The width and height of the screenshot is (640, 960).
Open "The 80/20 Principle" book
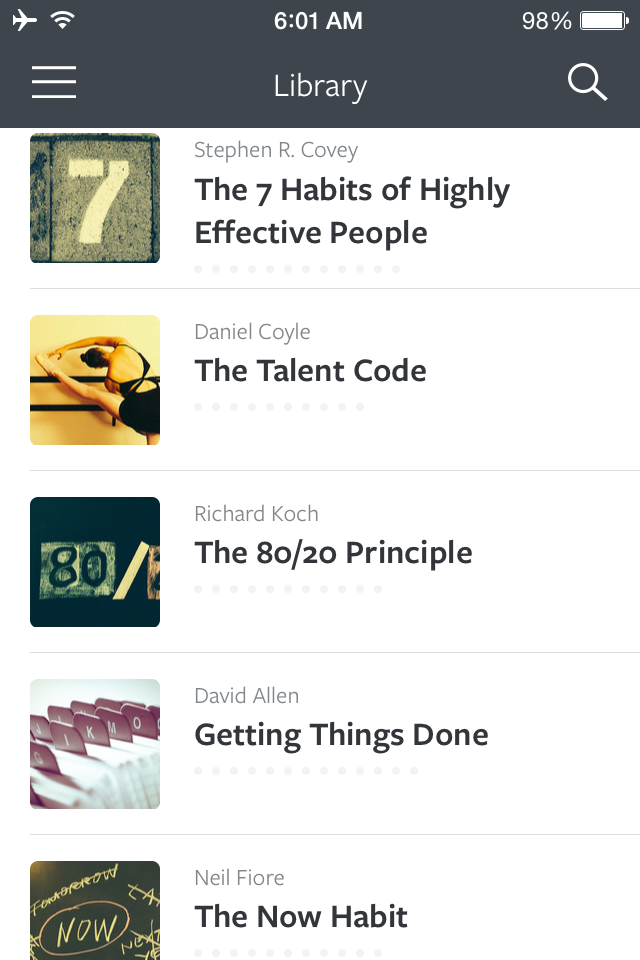[333, 553]
